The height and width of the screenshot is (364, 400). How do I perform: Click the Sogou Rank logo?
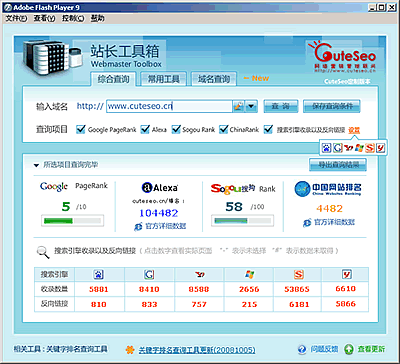[233, 189]
